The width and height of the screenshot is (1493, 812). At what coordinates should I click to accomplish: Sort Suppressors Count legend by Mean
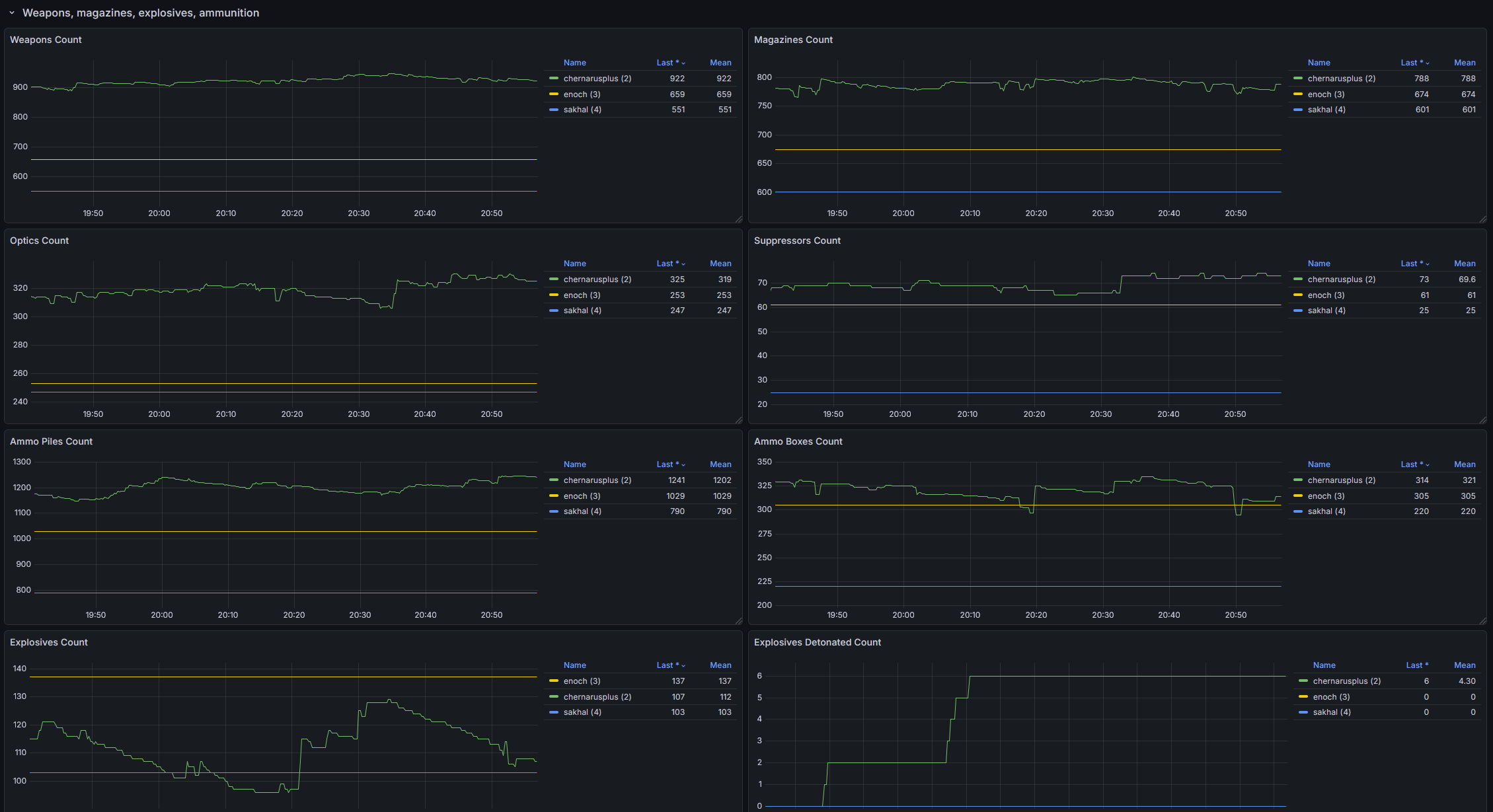pos(1464,264)
